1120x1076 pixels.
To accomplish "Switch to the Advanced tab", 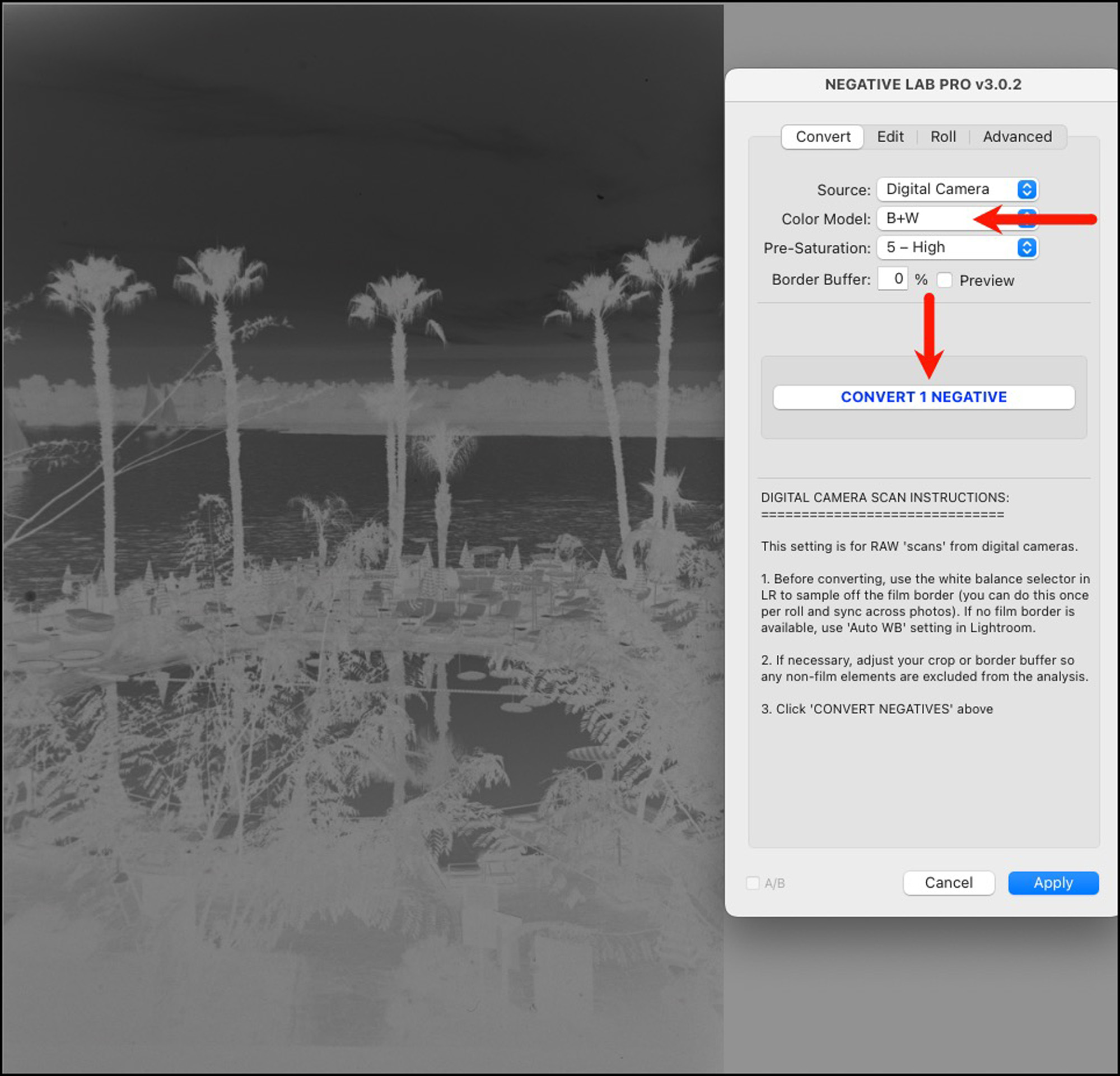I will pyautogui.click(x=1017, y=137).
